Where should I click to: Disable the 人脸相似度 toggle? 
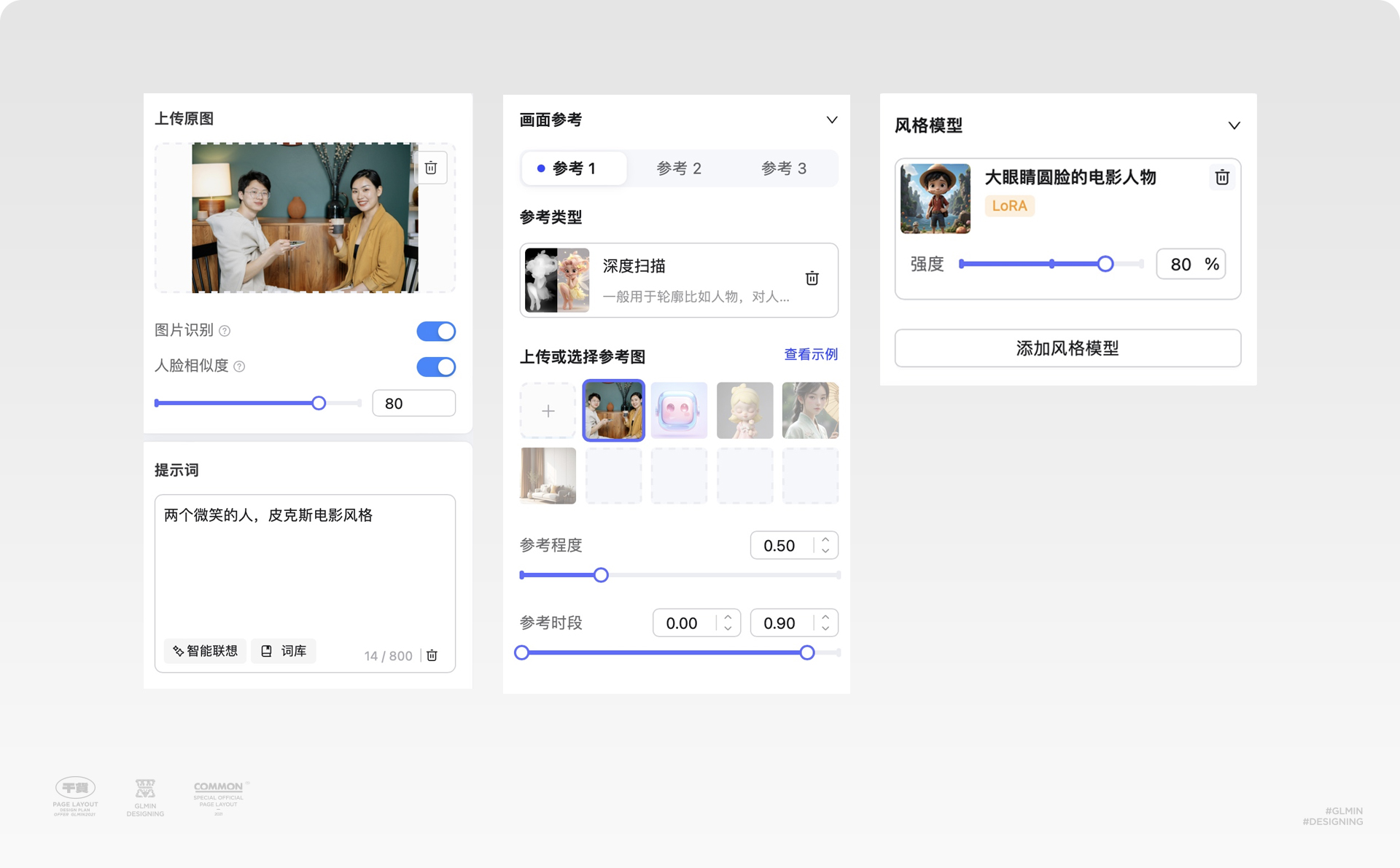click(x=436, y=367)
